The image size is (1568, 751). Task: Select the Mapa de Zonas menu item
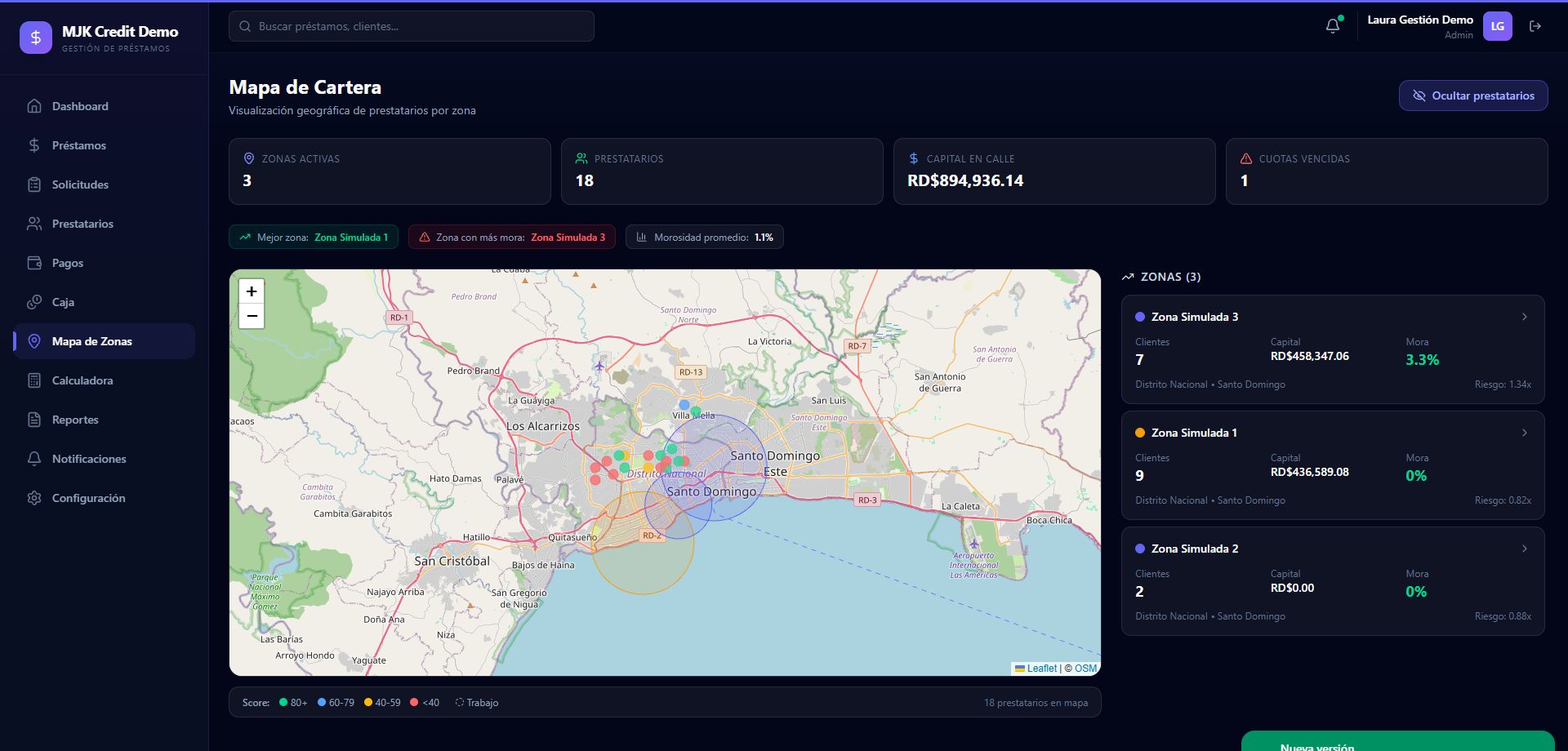[x=104, y=341]
